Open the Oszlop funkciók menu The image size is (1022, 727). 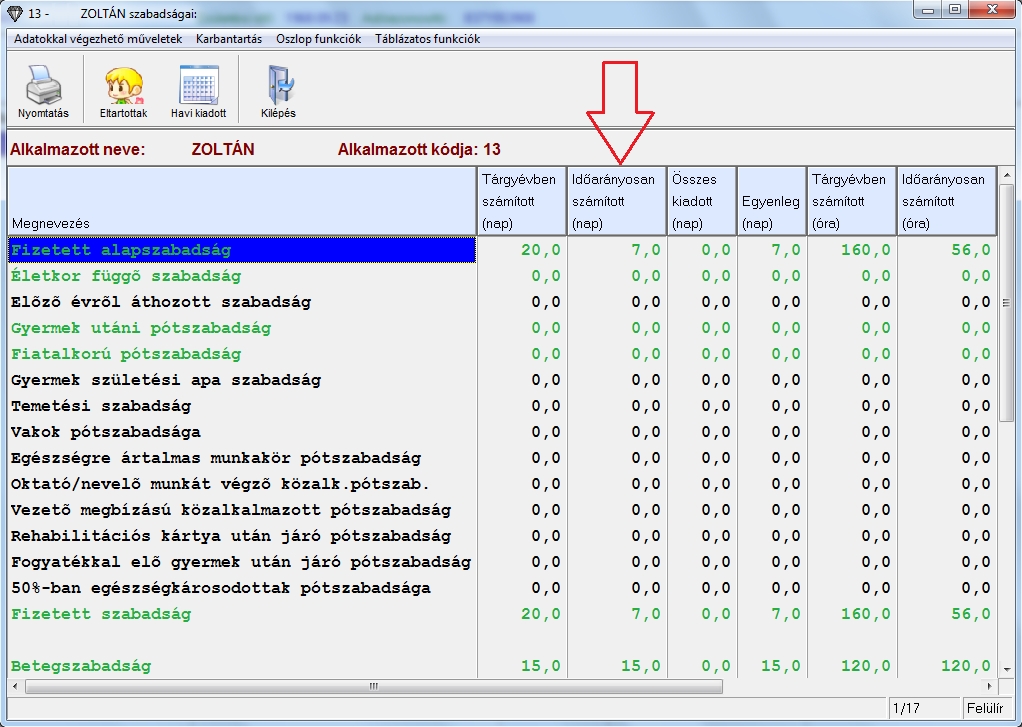point(318,39)
